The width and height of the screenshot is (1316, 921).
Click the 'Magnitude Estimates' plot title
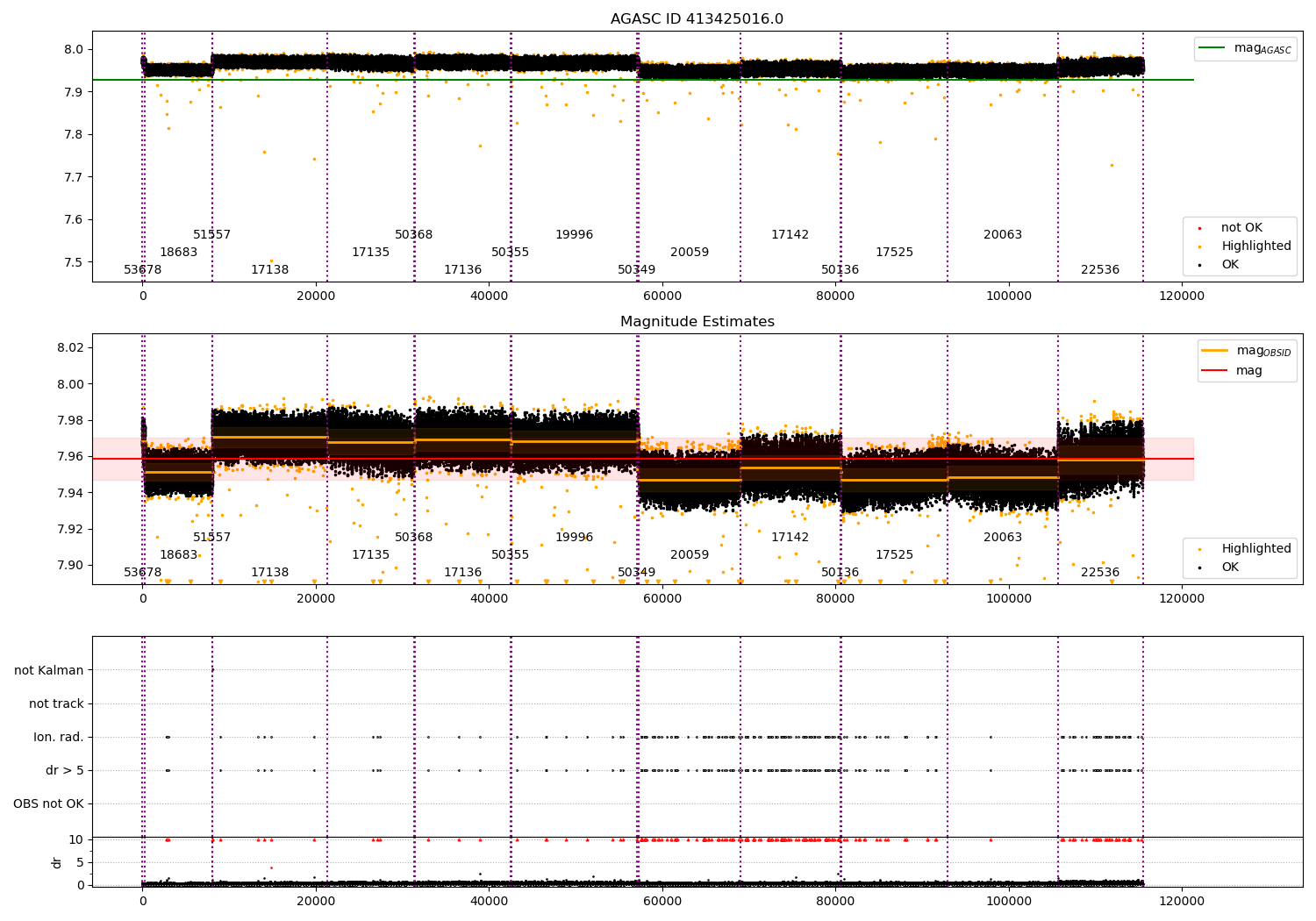[x=697, y=322]
